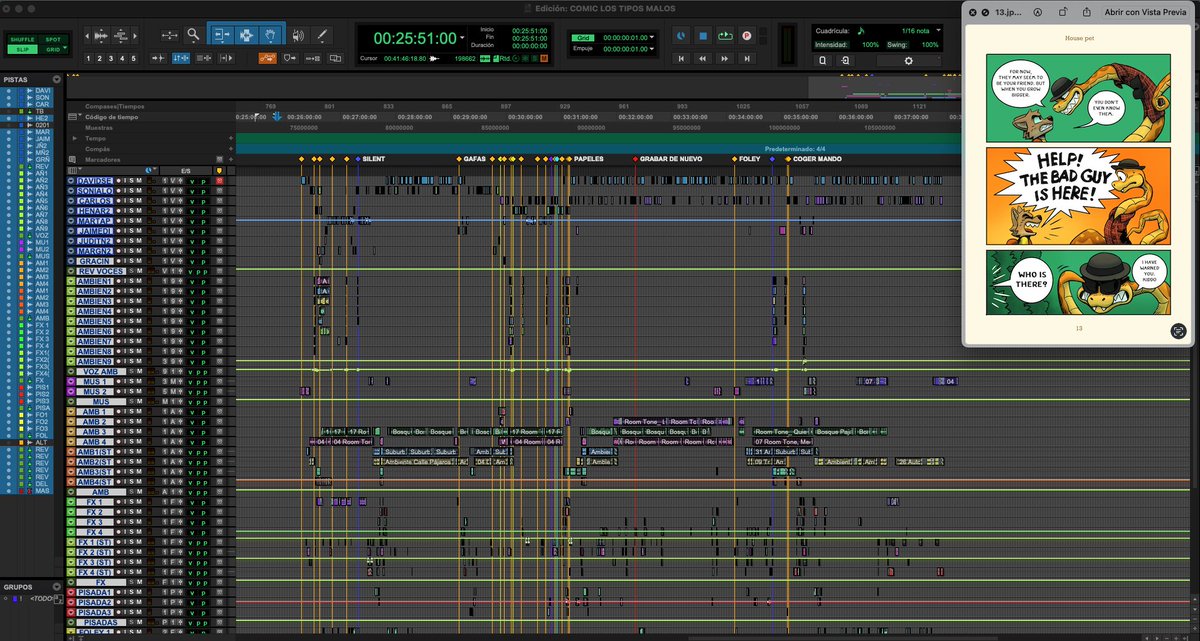Click zoom preset button 3
This screenshot has height=641, width=1200.
109,58
